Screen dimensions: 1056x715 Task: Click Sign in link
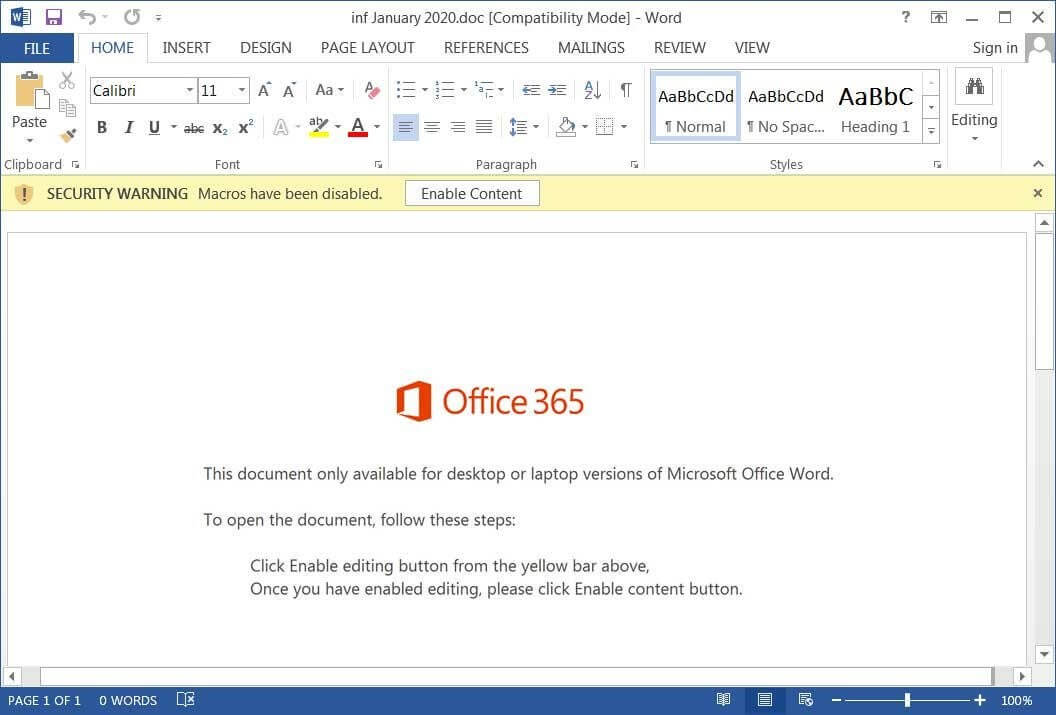coord(994,47)
